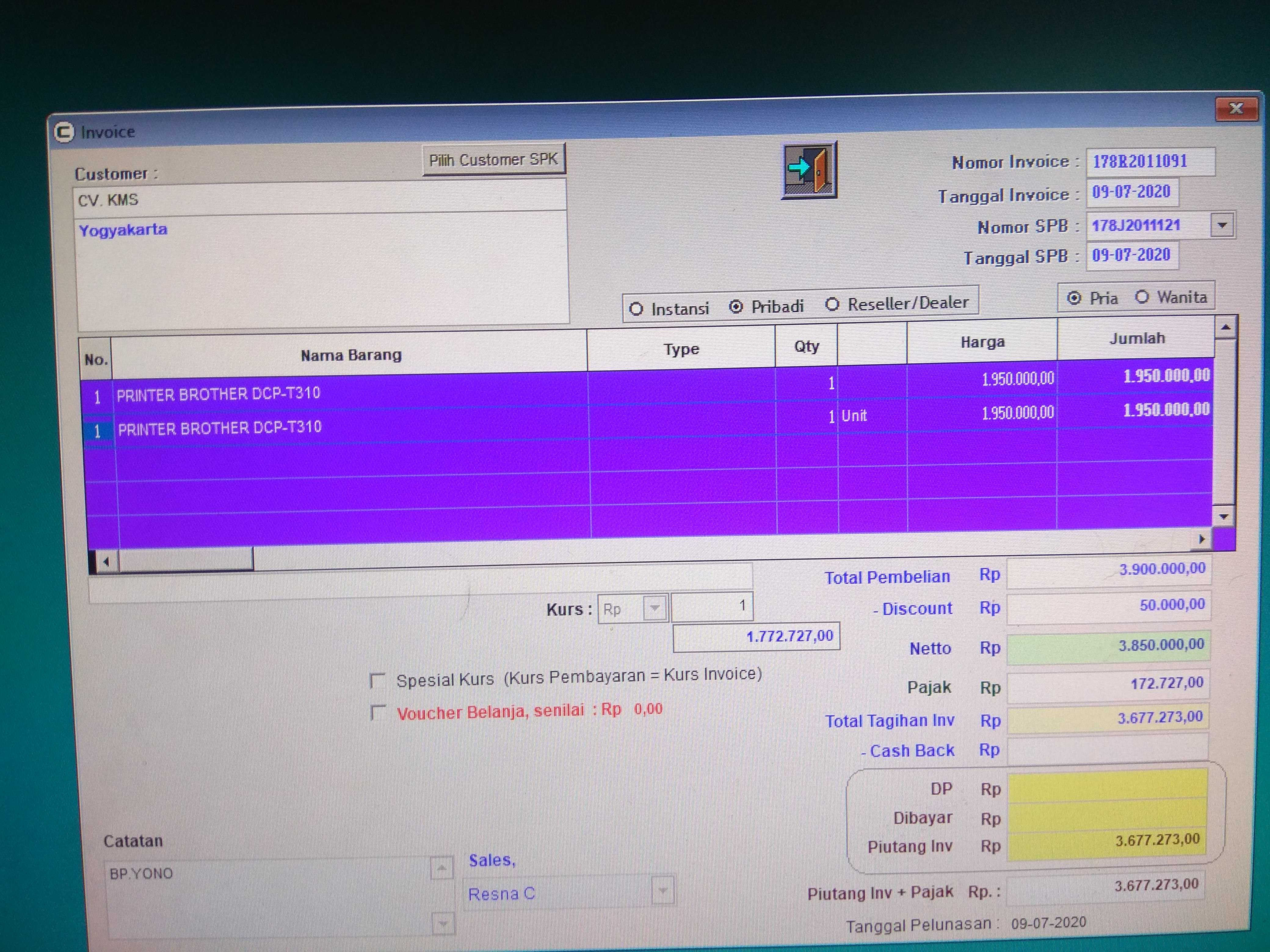The height and width of the screenshot is (952, 1270).
Task: Select the Reseller/Dealer radio option
Action: (833, 305)
